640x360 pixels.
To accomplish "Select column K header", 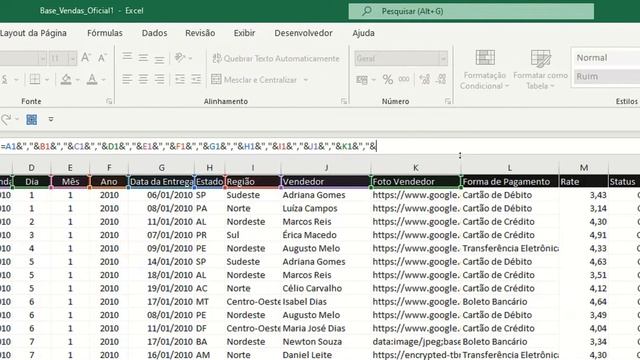I will coord(416,168).
